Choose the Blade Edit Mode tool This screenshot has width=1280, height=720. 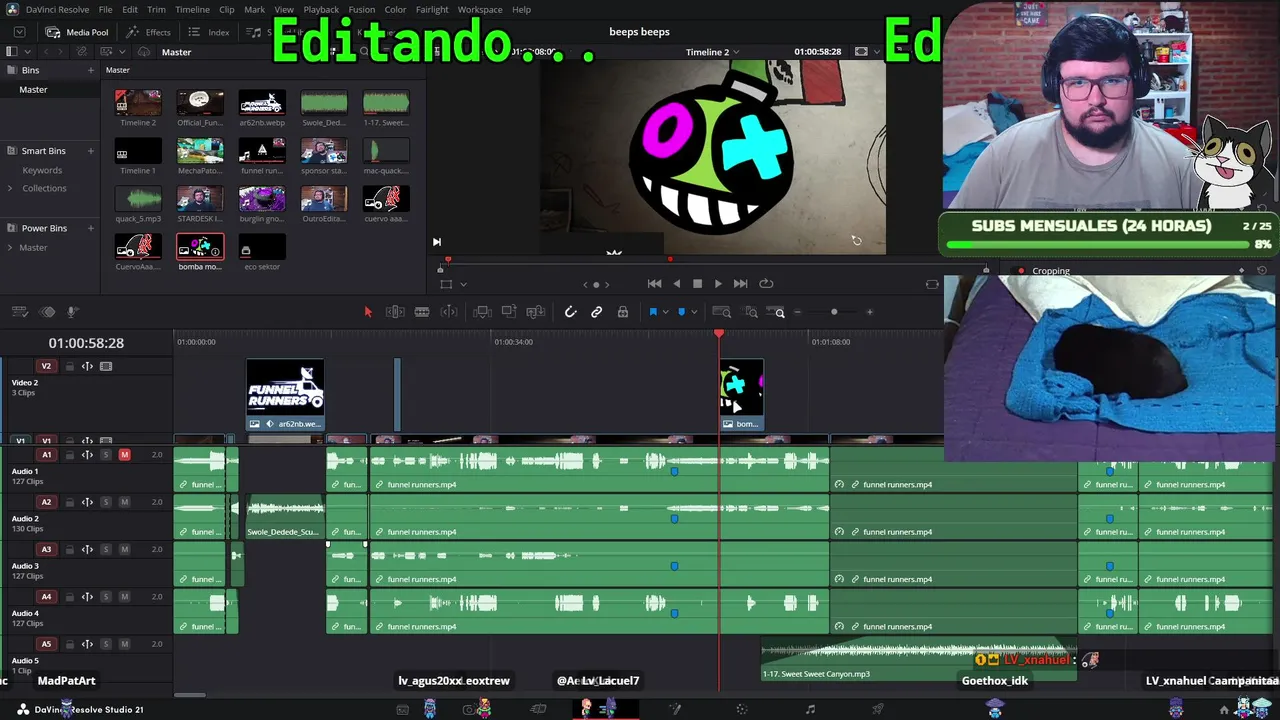(422, 312)
